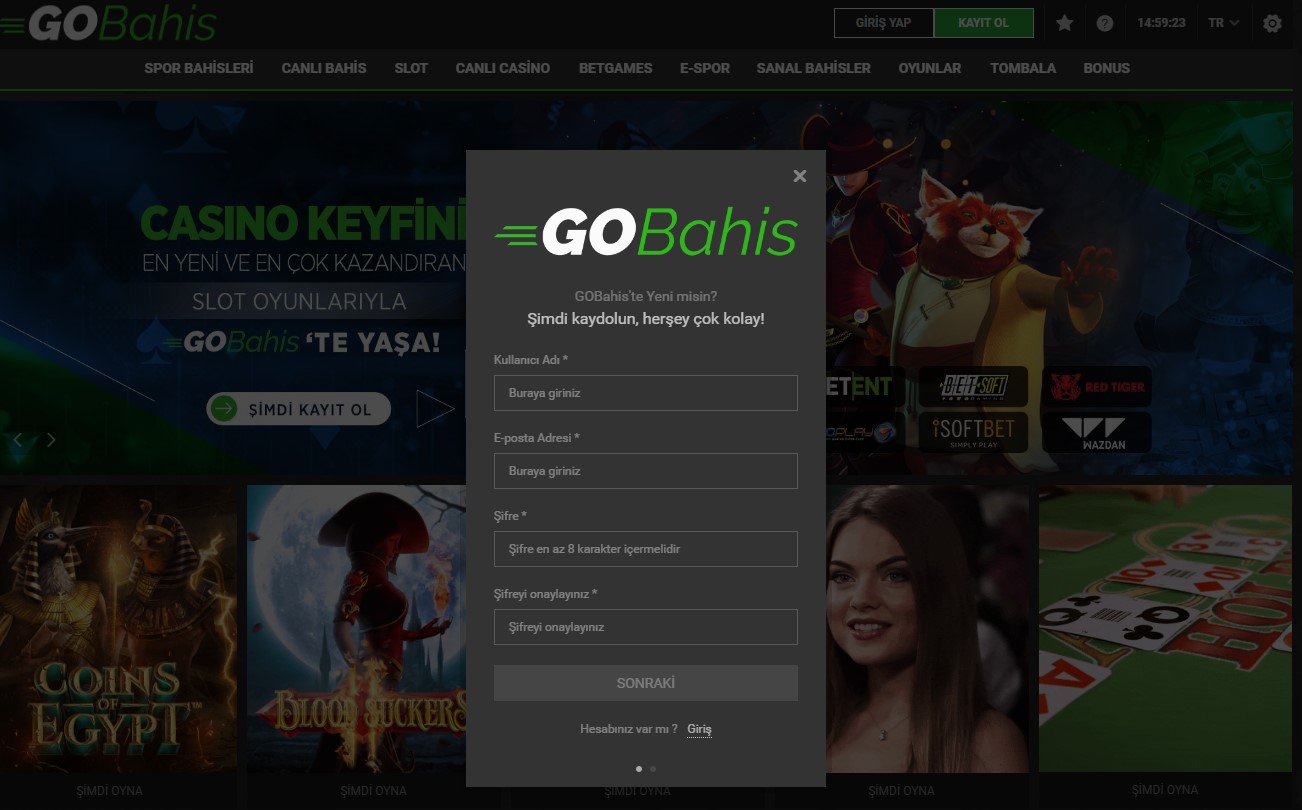Click Şimdi Oyna under Coins of Egypt
This screenshot has width=1302, height=810.
109,791
